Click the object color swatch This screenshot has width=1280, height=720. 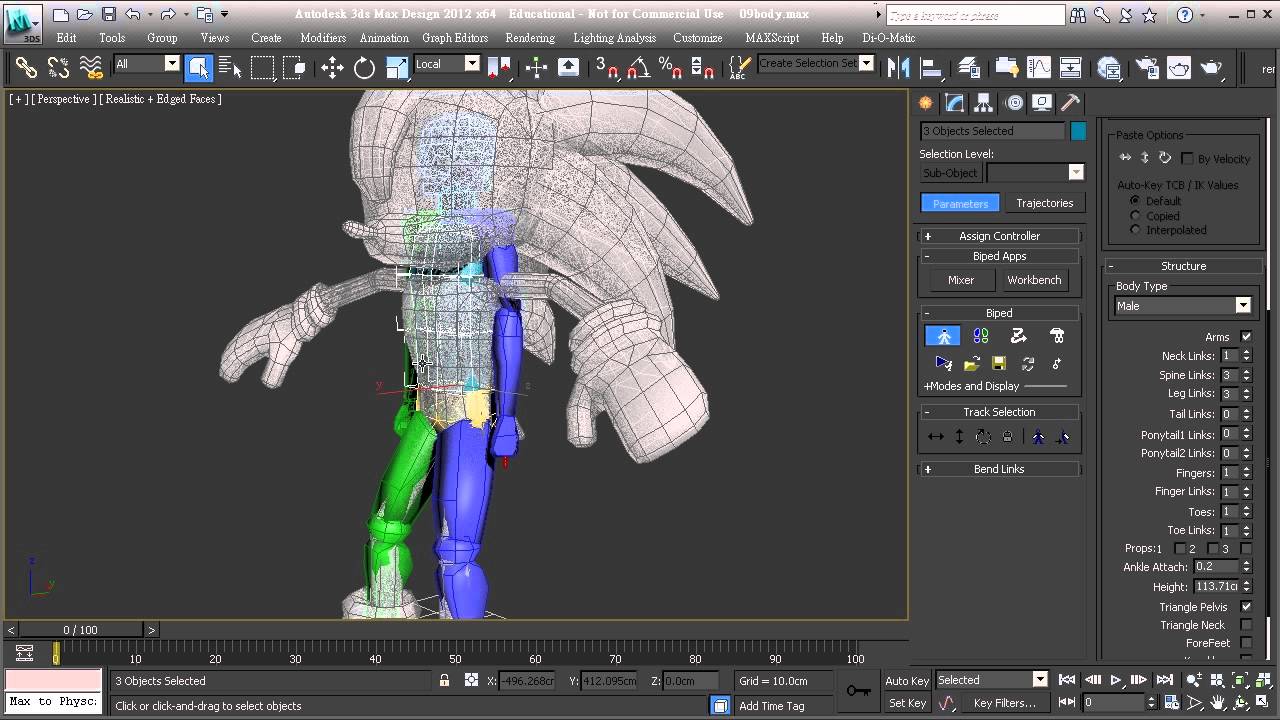(x=1078, y=131)
